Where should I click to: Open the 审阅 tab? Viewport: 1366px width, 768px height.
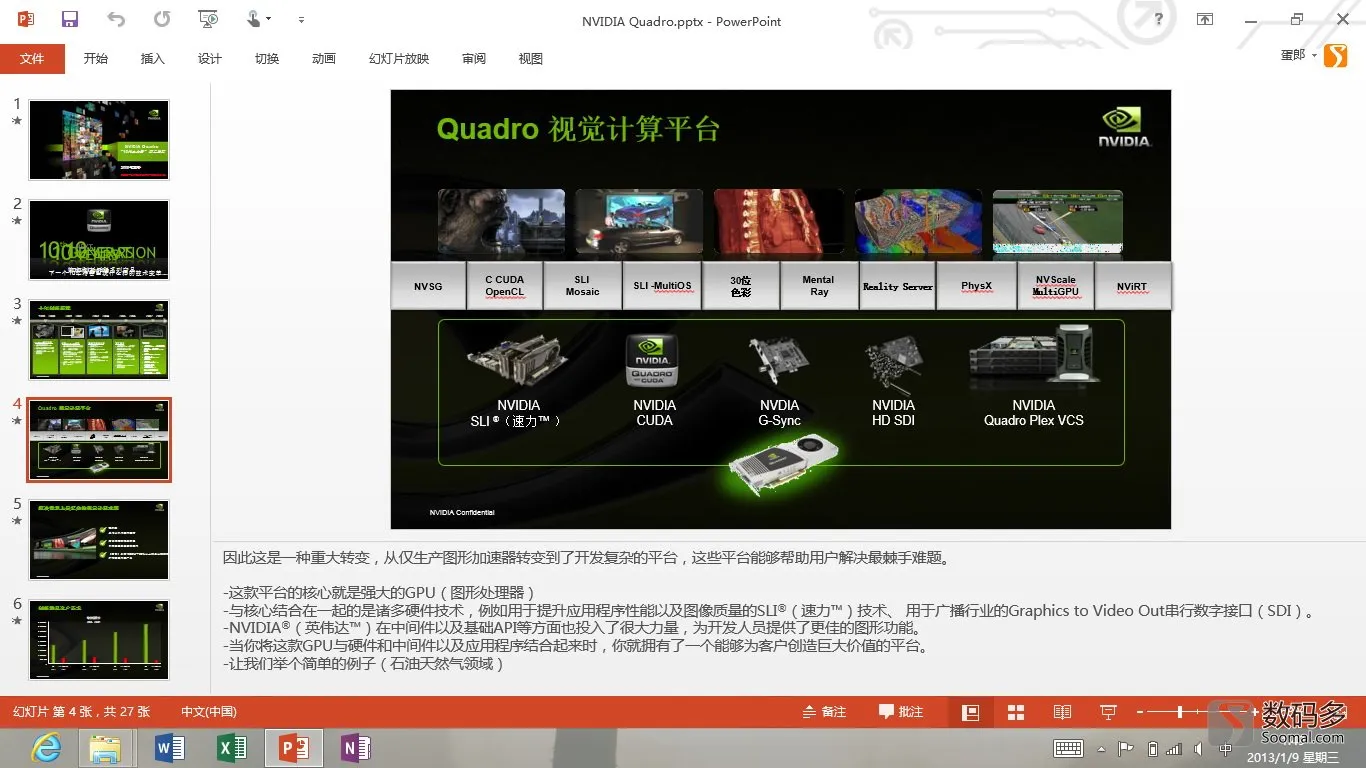(x=474, y=59)
